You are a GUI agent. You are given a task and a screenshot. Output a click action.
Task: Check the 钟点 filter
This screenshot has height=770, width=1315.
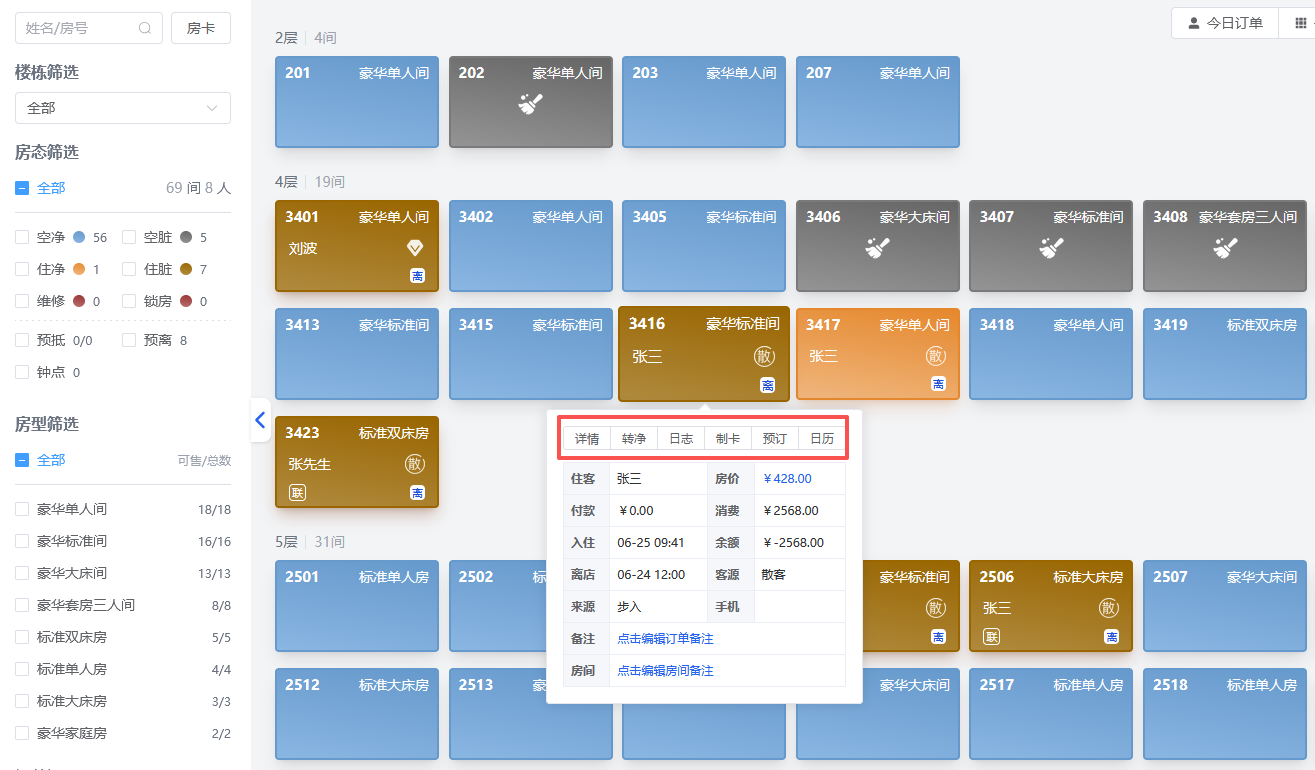22,372
